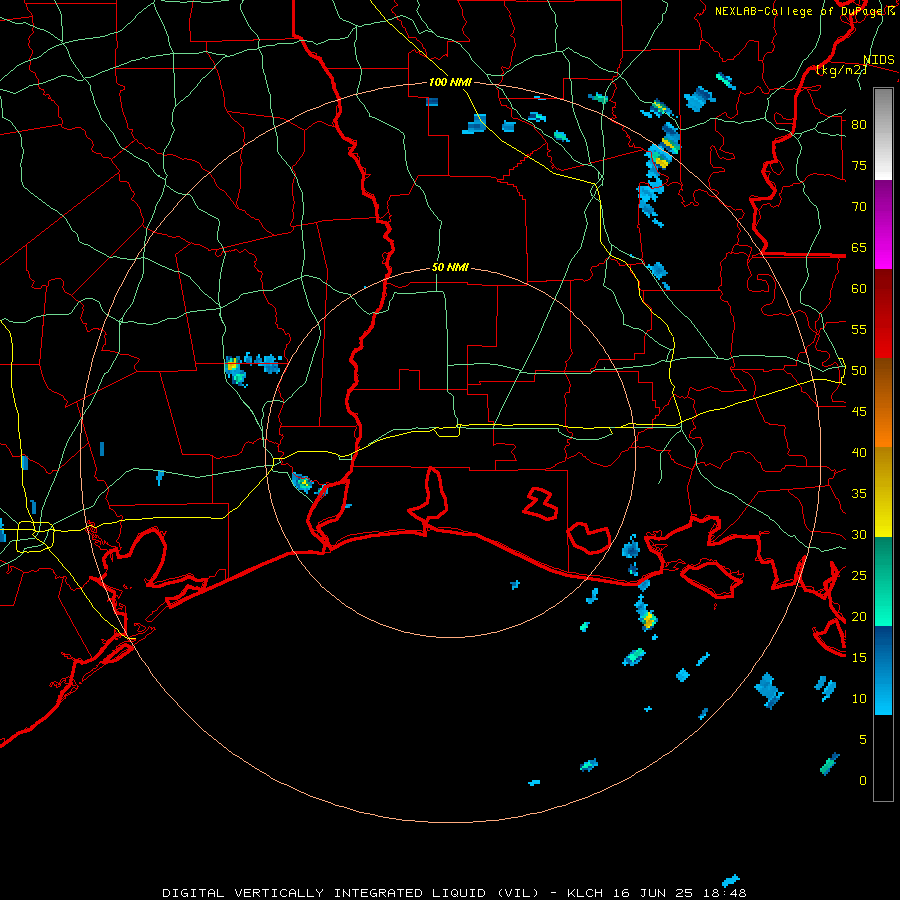
Task: Click the scale value 25
Action: 859,576
